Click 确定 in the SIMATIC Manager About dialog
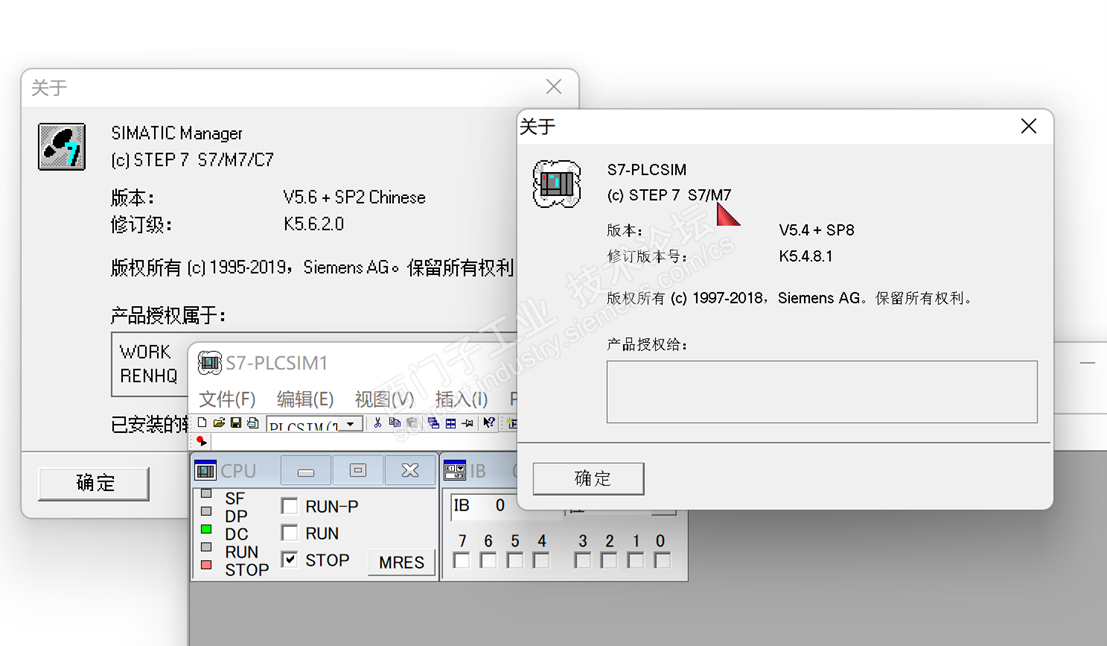Viewport: 1107px width, 646px height. [94, 484]
